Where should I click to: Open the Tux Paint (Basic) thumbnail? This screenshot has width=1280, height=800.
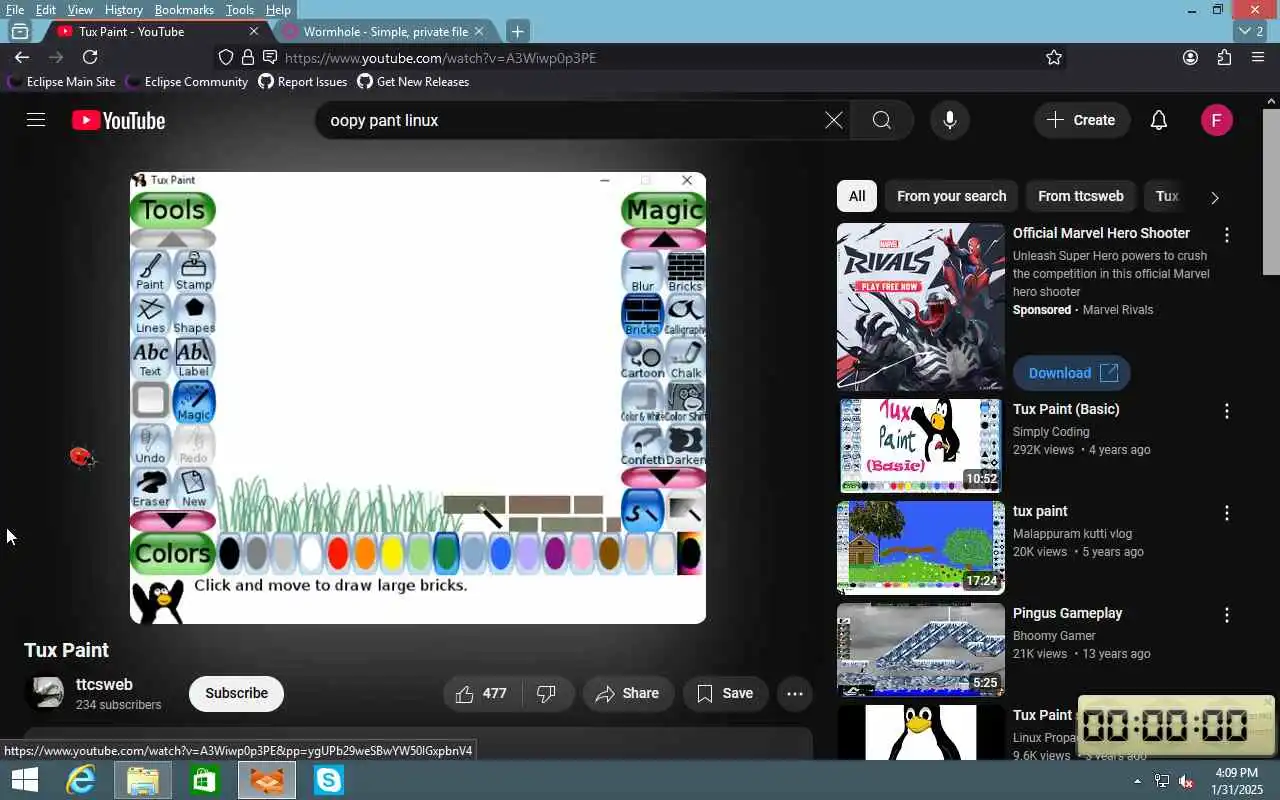(921, 446)
